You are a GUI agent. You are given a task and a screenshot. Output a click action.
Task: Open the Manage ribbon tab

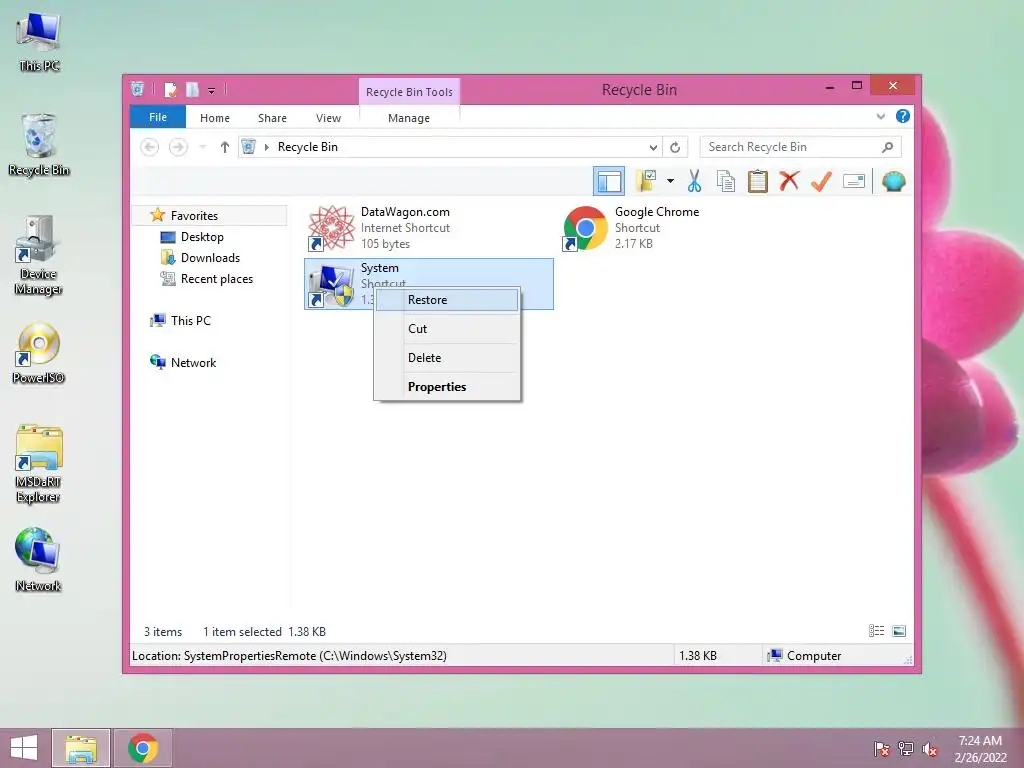click(409, 118)
